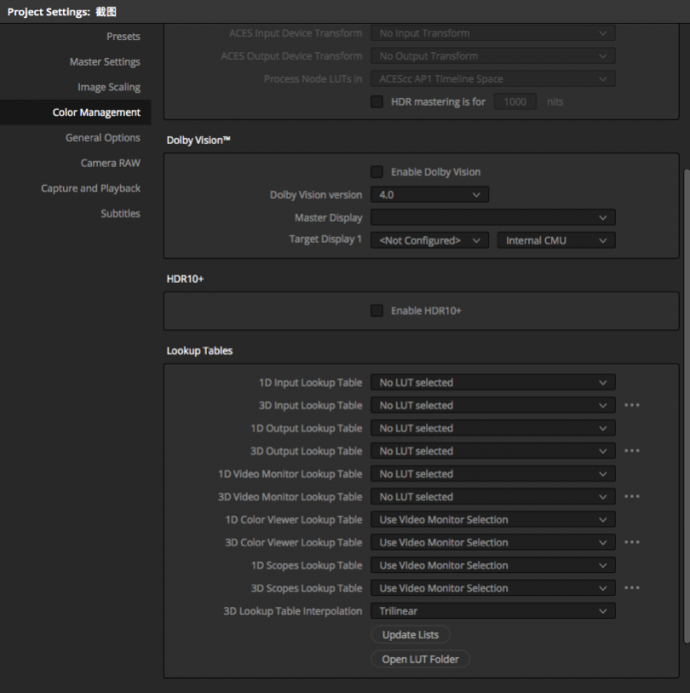Click ellipsis icon beside 3D Scopes Lookup Table
The height and width of the screenshot is (693, 690).
coord(632,588)
